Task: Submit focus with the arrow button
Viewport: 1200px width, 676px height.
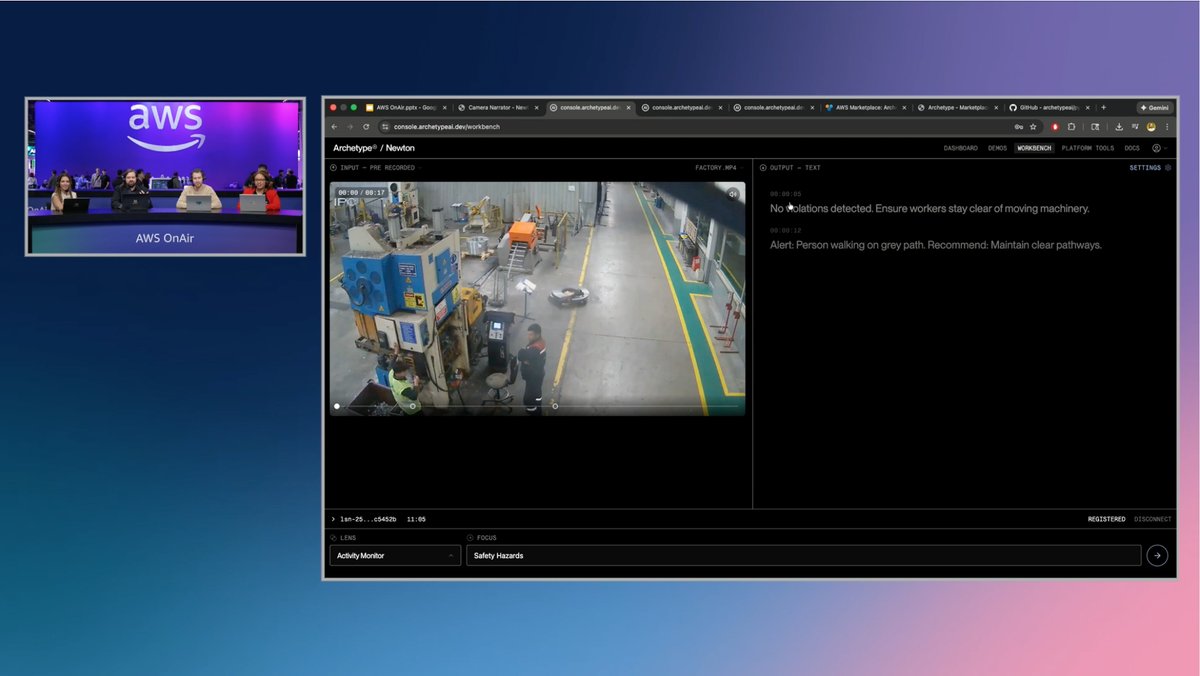Action: click(x=1157, y=555)
